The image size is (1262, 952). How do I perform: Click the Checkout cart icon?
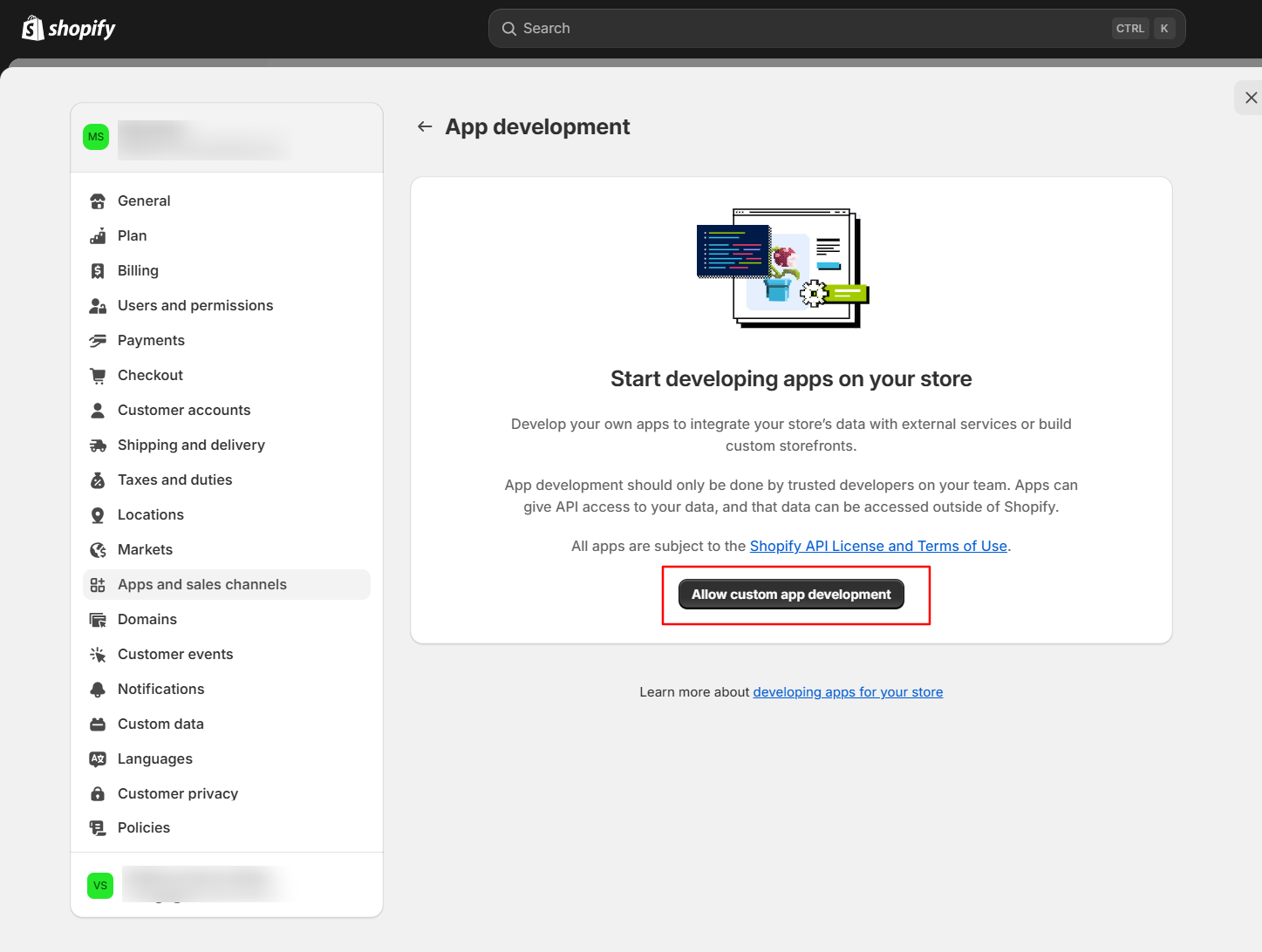[98, 375]
